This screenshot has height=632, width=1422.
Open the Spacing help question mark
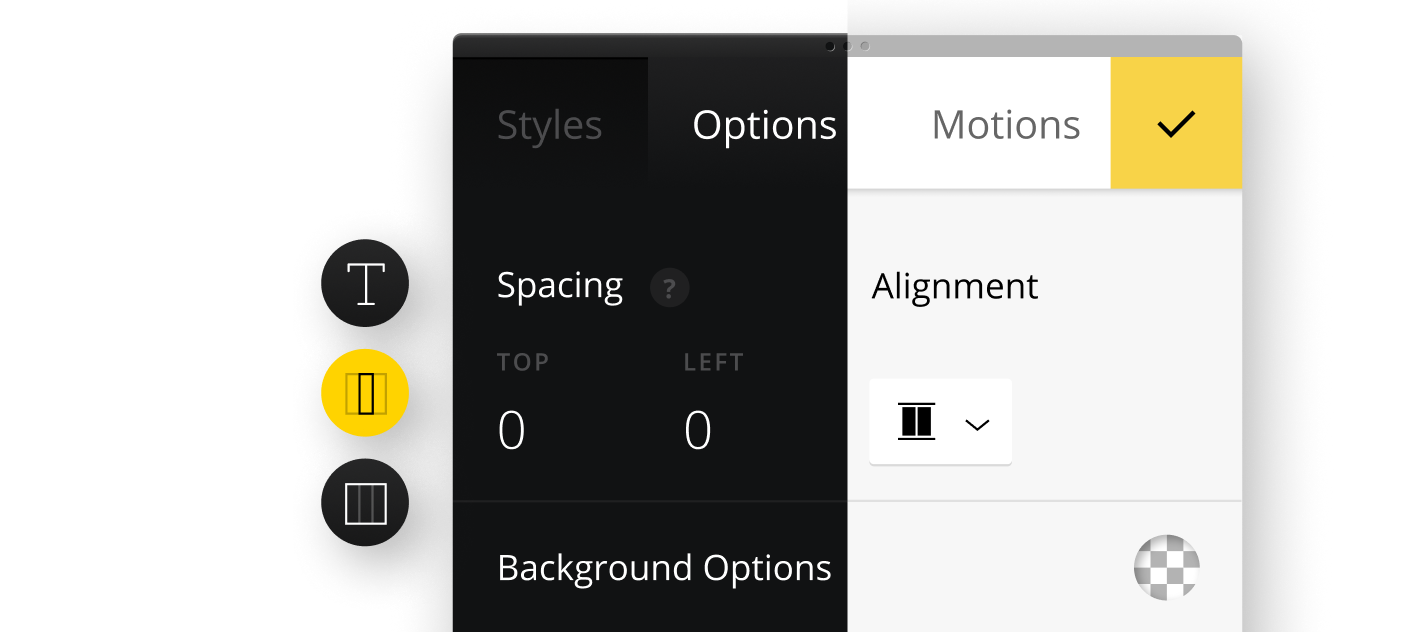(670, 289)
